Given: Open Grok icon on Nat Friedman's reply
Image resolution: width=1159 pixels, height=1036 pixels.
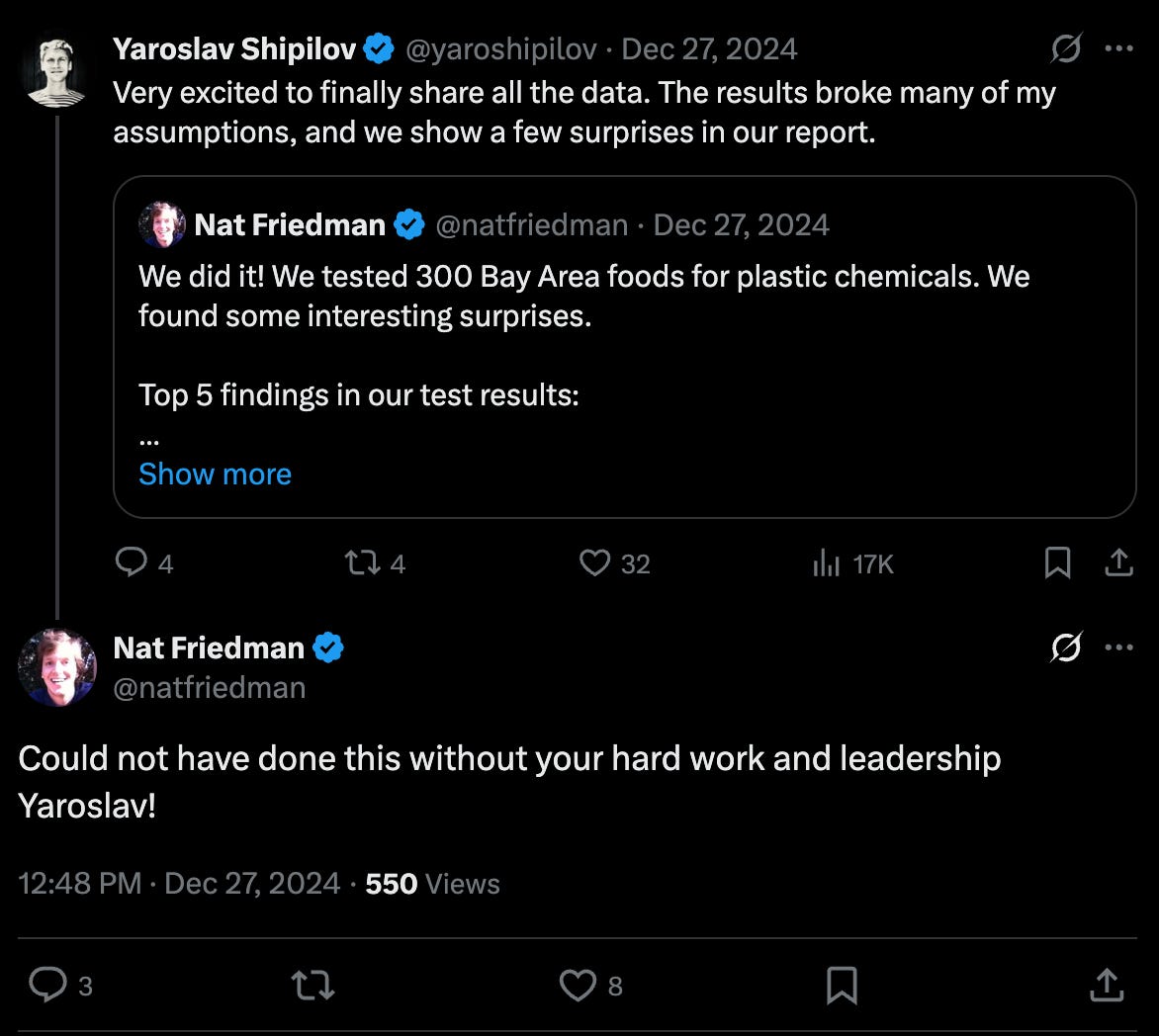Looking at the screenshot, I should click(x=1066, y=647).
